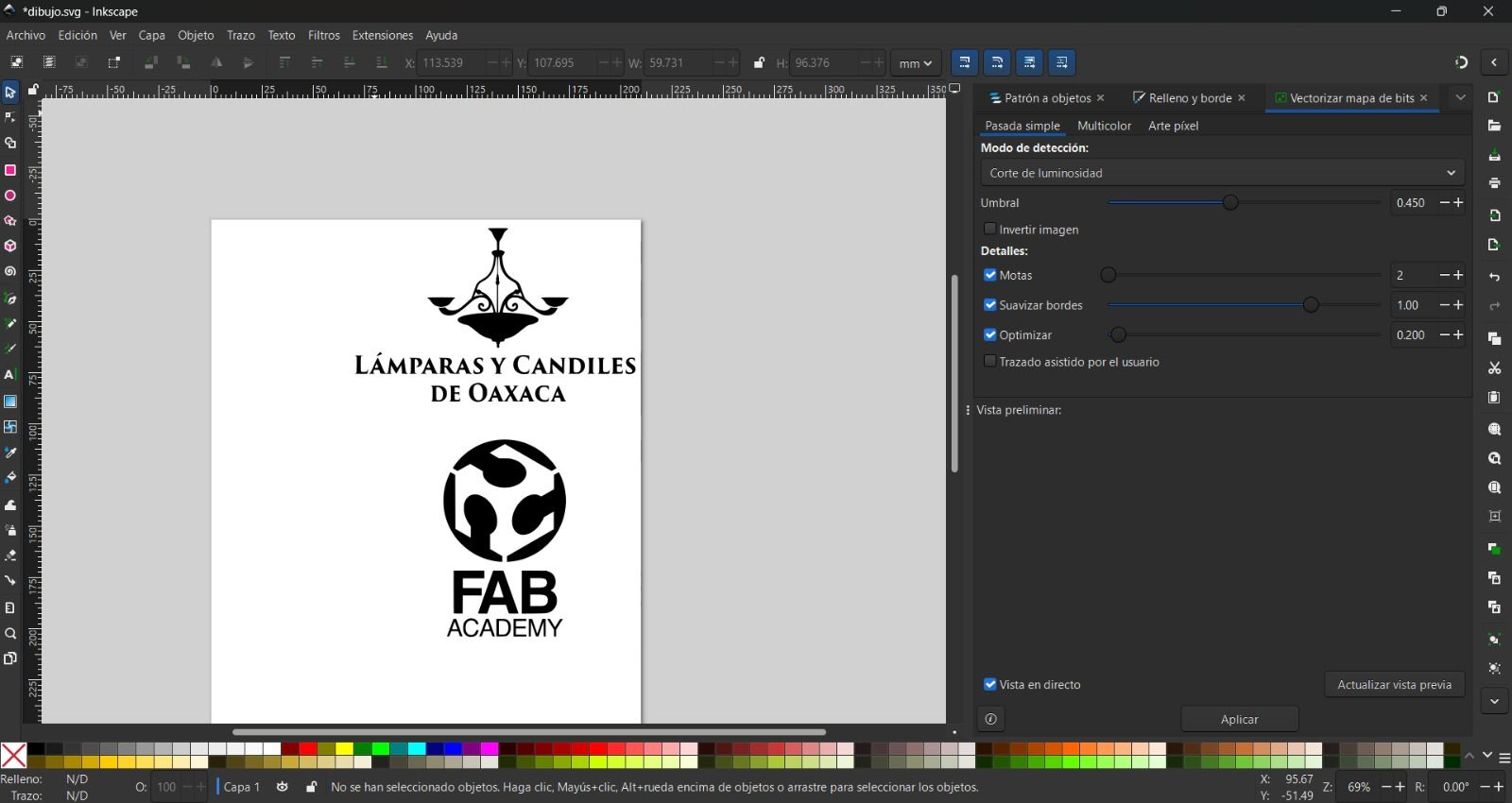Select the Pencil freehand tool

tap(10, 324)
